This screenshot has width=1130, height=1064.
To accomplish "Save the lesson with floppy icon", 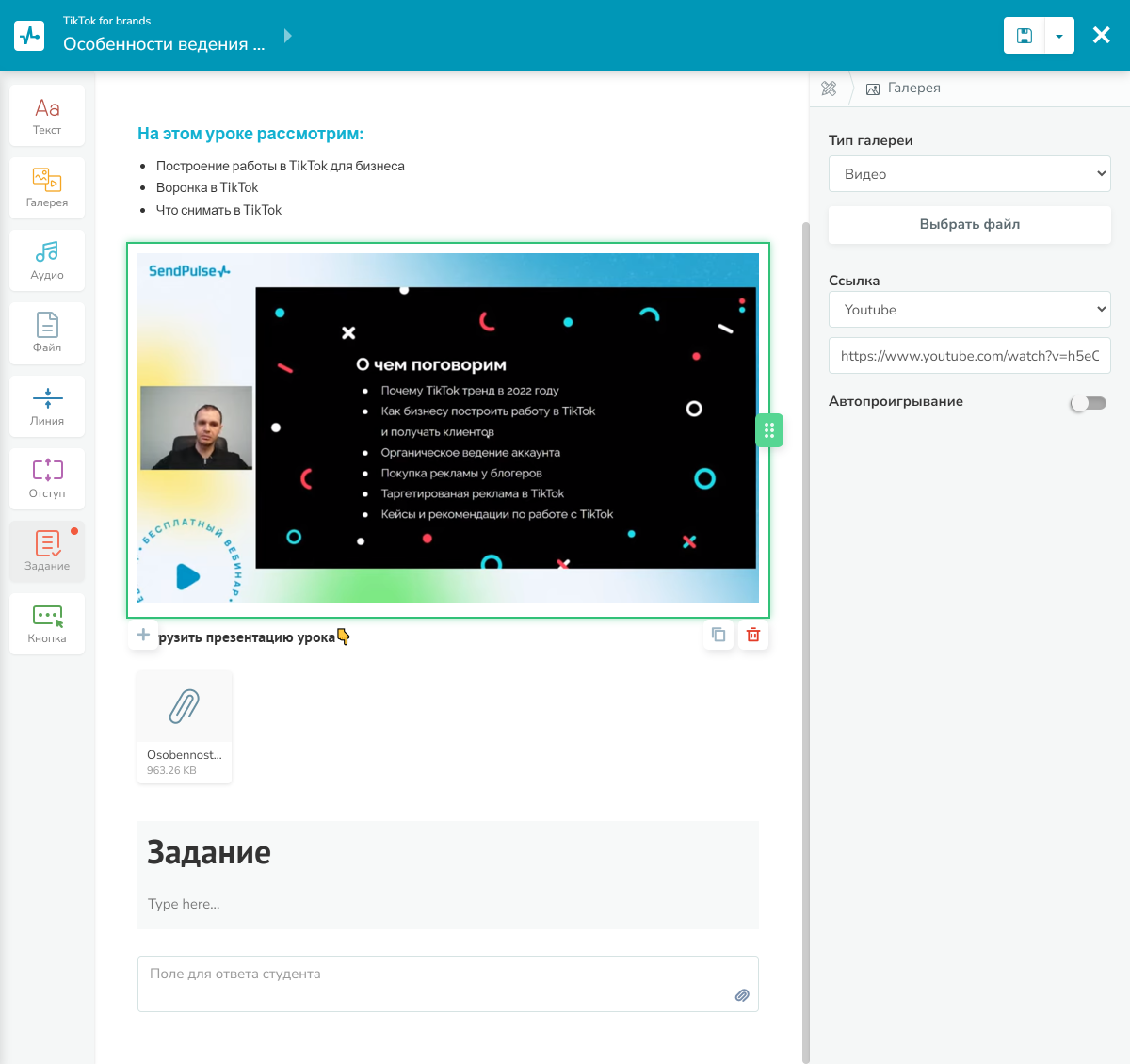I will point(1025,36).
